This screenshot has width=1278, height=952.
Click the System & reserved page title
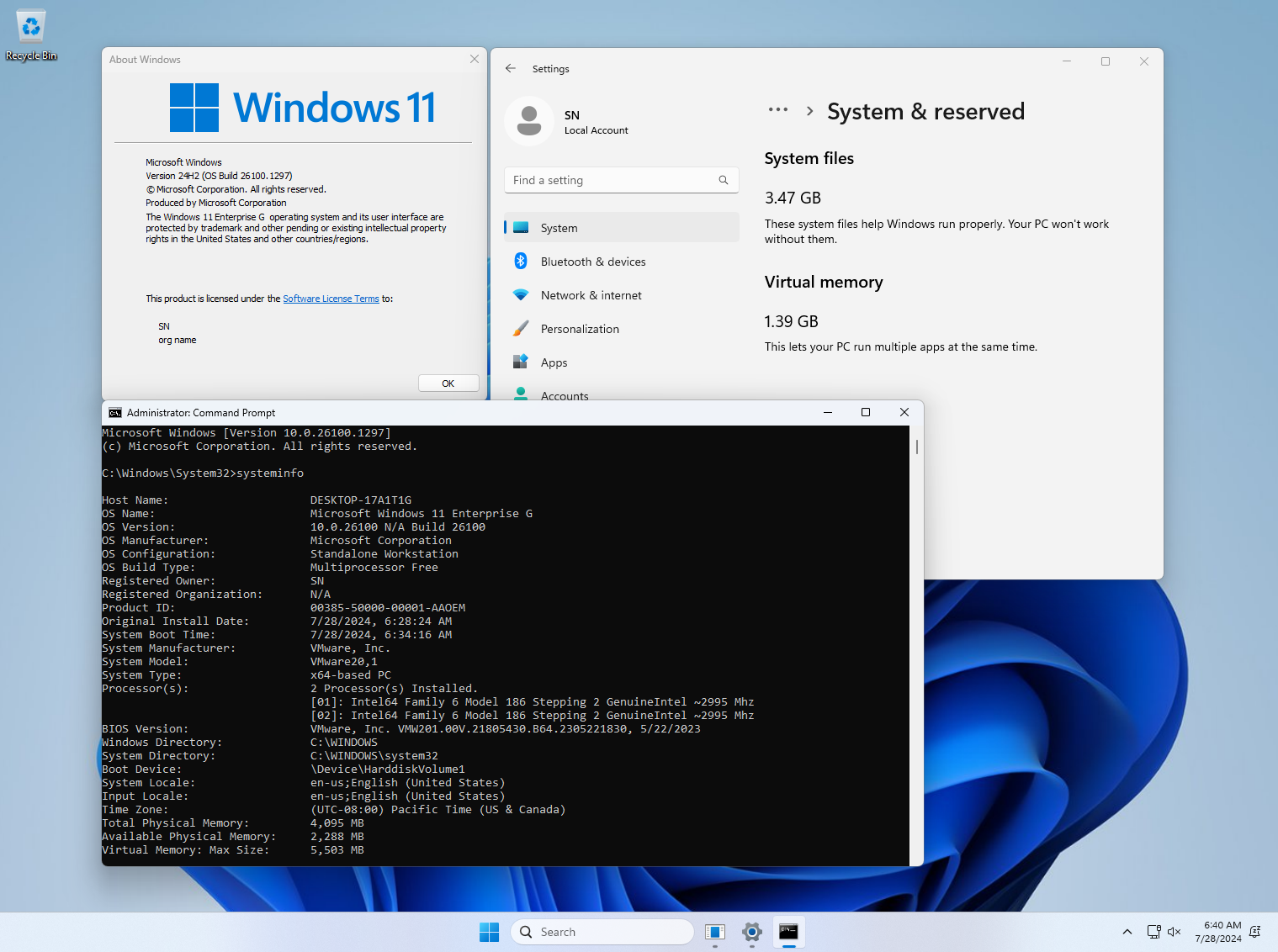(x=925, y=111)
